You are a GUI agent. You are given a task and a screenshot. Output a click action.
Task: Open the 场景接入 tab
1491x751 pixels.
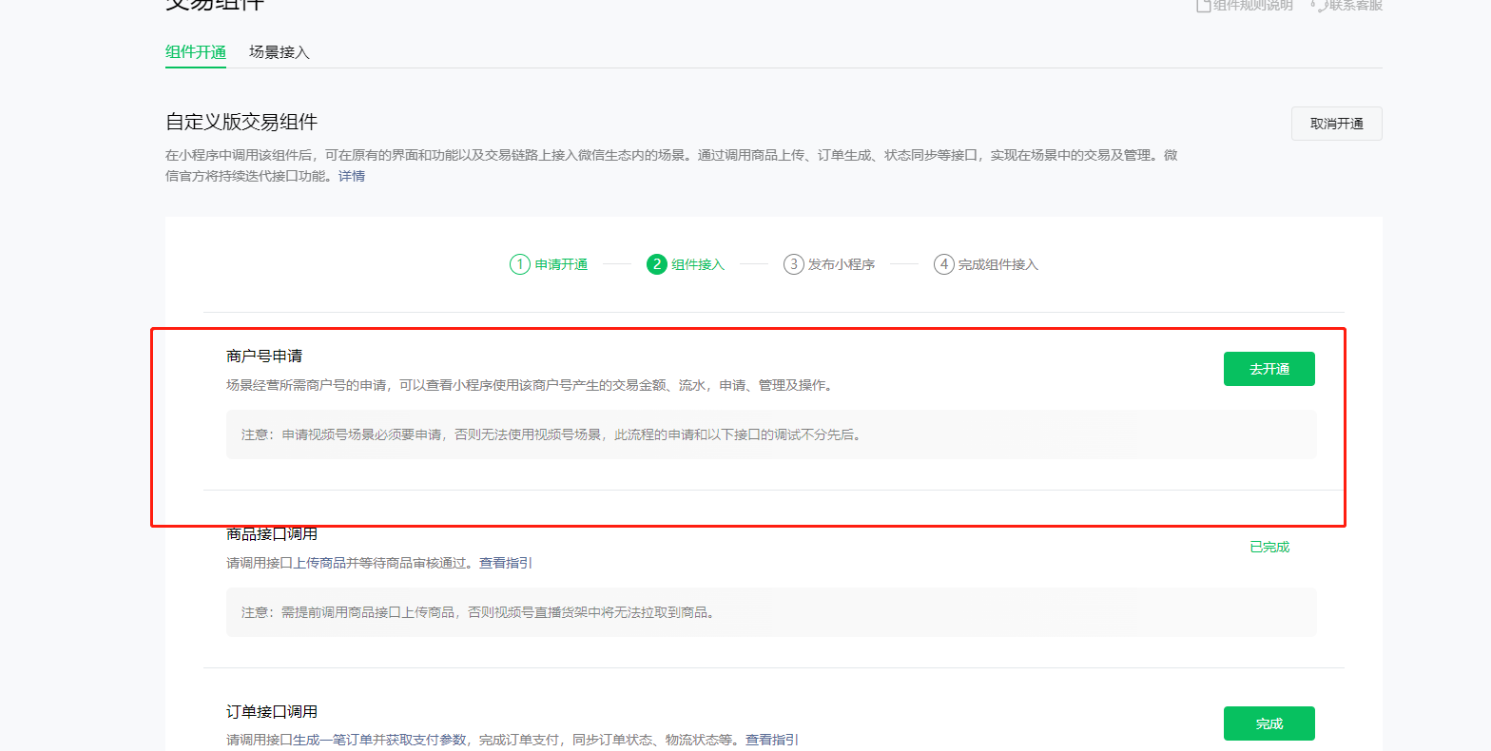pyautogui.click(x=279, y=52)
